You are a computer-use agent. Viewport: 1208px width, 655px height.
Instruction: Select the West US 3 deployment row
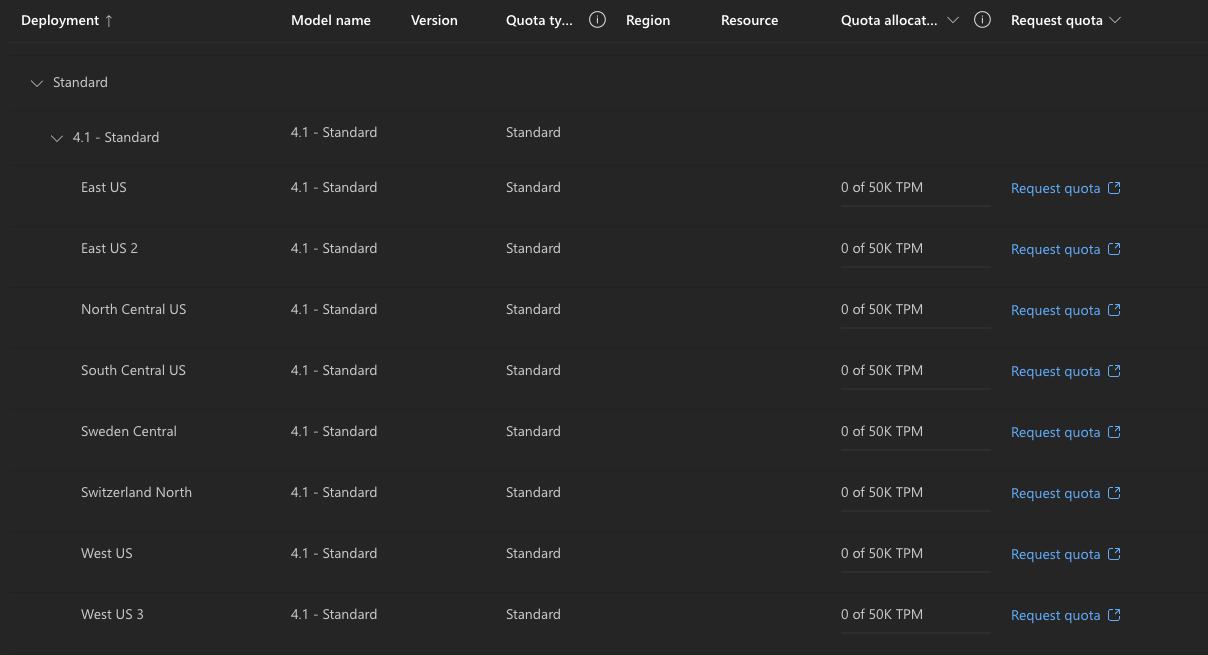coord(112,614)
